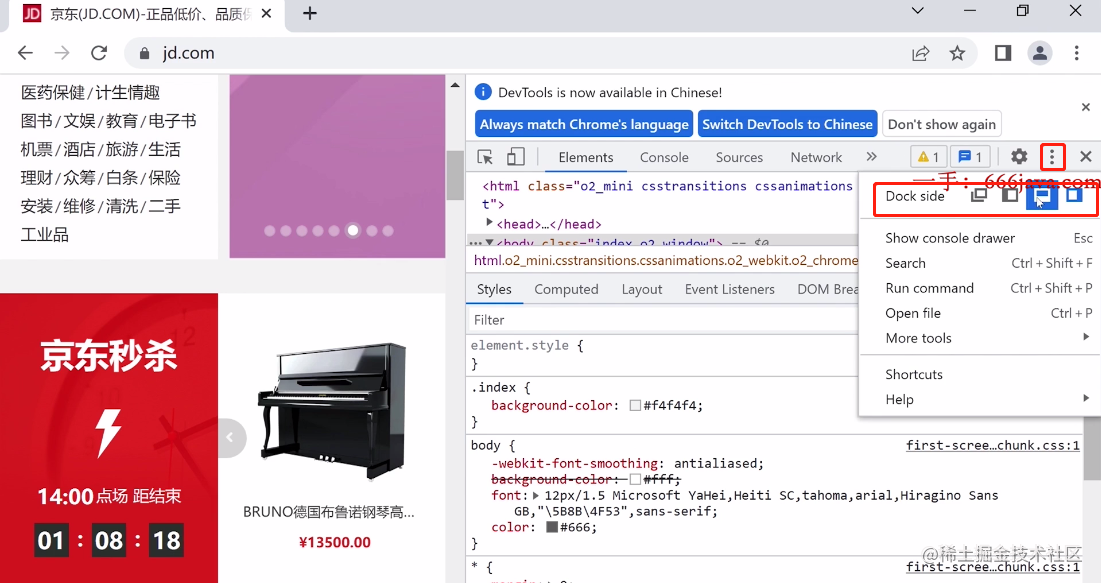Go forward in Chrome

[62, 53]
